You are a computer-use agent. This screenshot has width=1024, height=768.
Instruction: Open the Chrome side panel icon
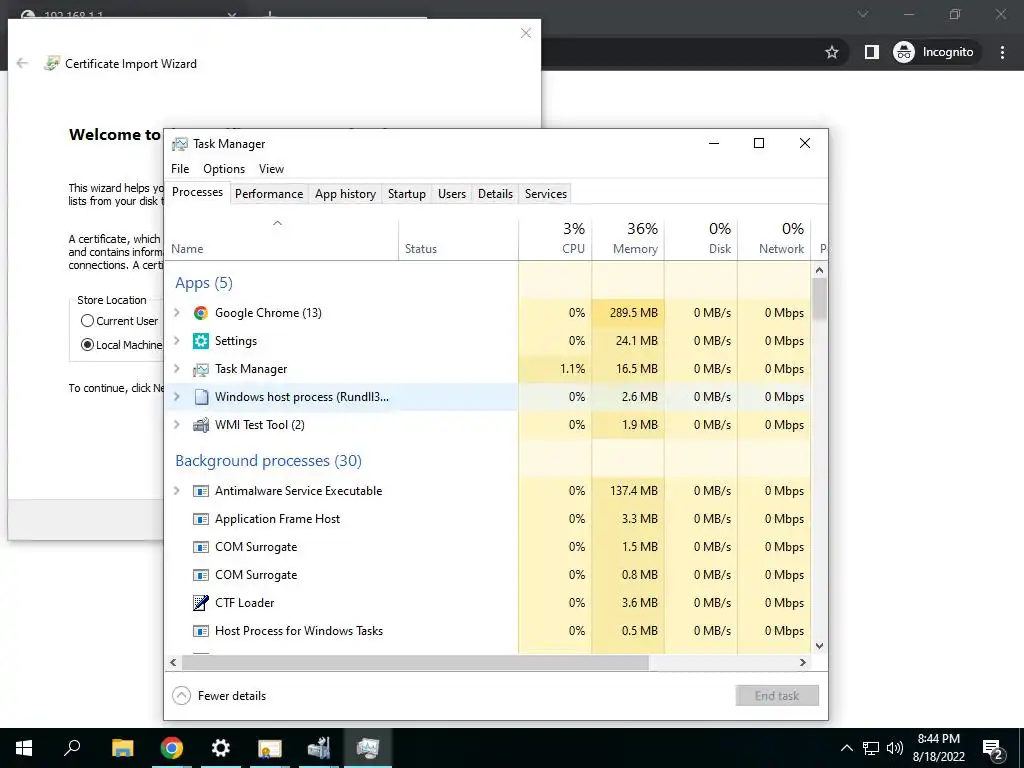tap(871, 52)
